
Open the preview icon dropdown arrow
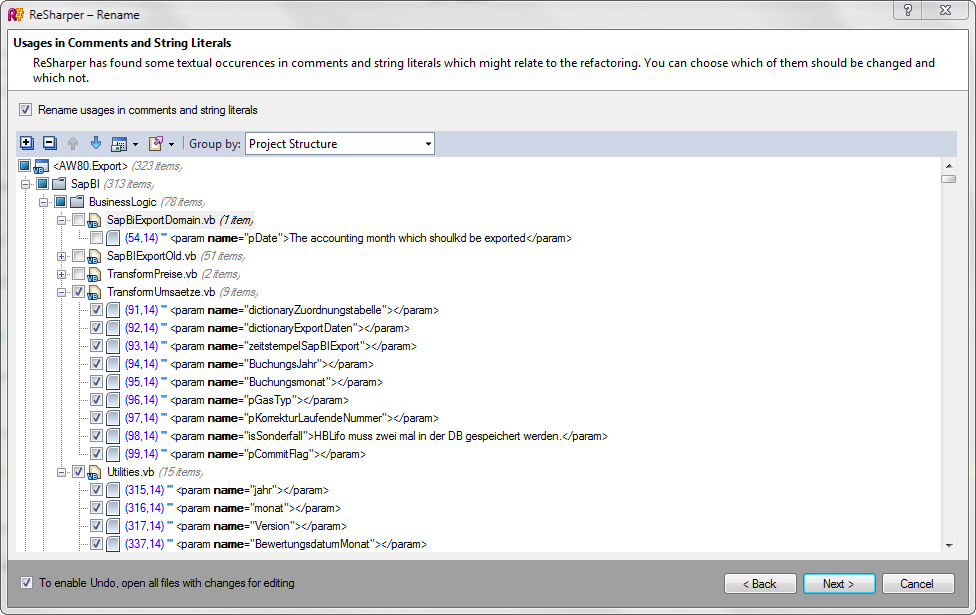(135, 144)
